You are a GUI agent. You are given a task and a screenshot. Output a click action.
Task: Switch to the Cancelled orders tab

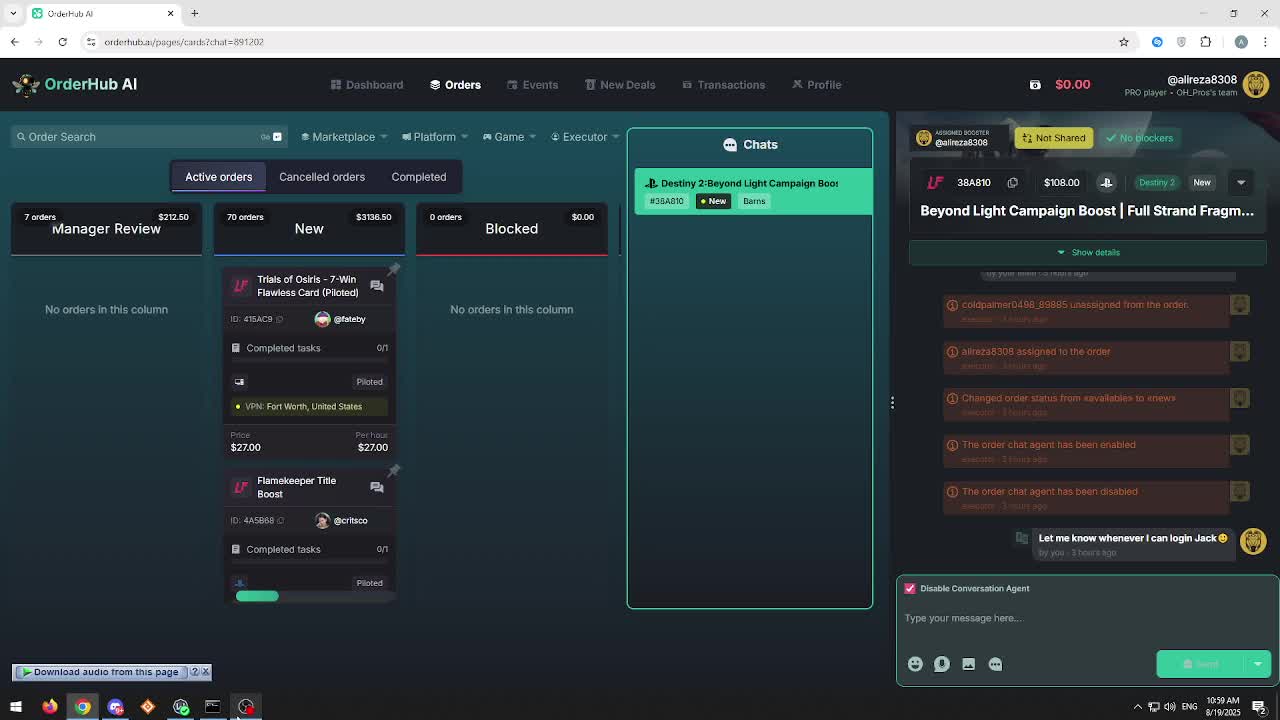coord(322,177)
